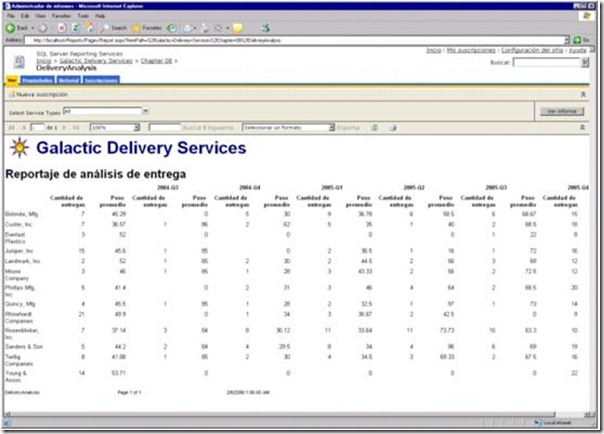Viewport: 604px width, 434px height.
Task: Click the Windows flag logo
Action: tap(587, 16)
